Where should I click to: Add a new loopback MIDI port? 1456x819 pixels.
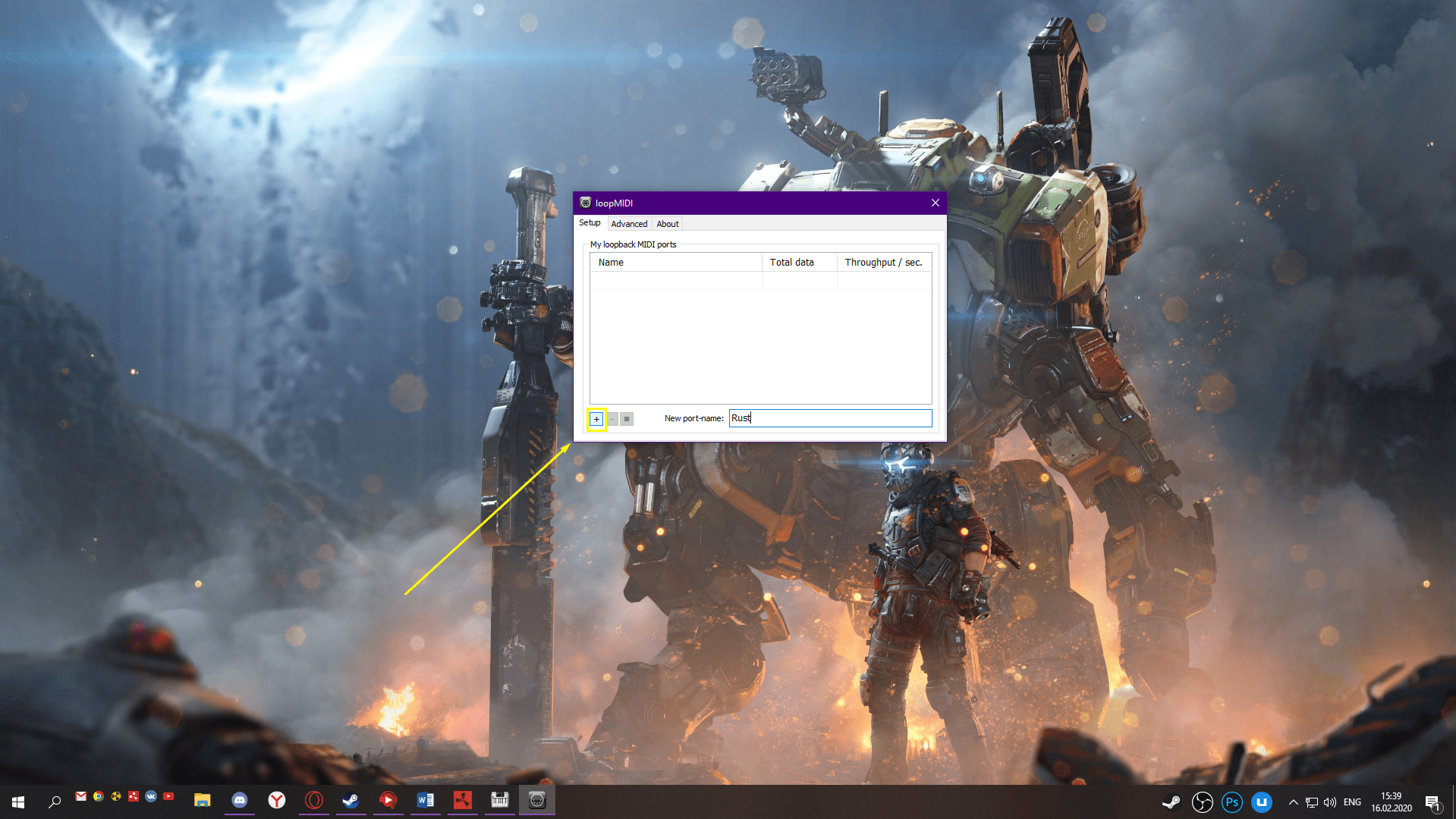pyautogui.click(x=596, y=419)
